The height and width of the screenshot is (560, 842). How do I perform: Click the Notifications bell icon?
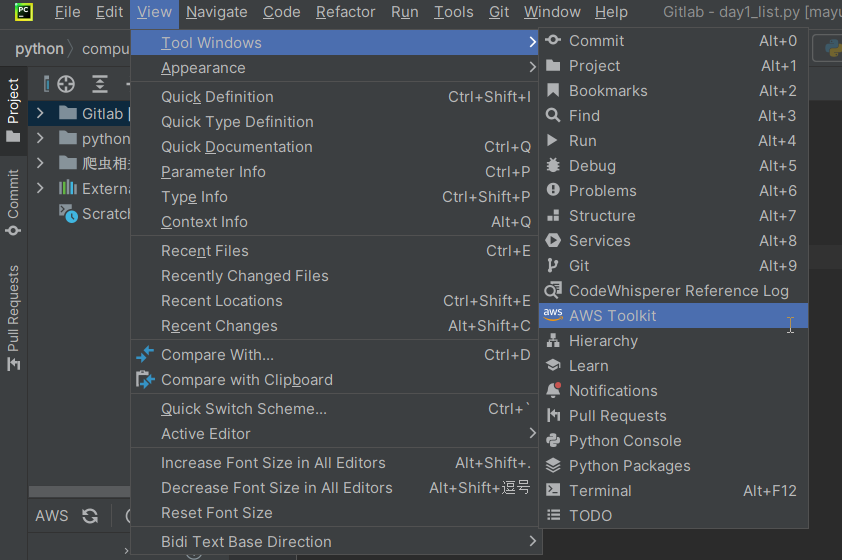click(x=554, y=390)
